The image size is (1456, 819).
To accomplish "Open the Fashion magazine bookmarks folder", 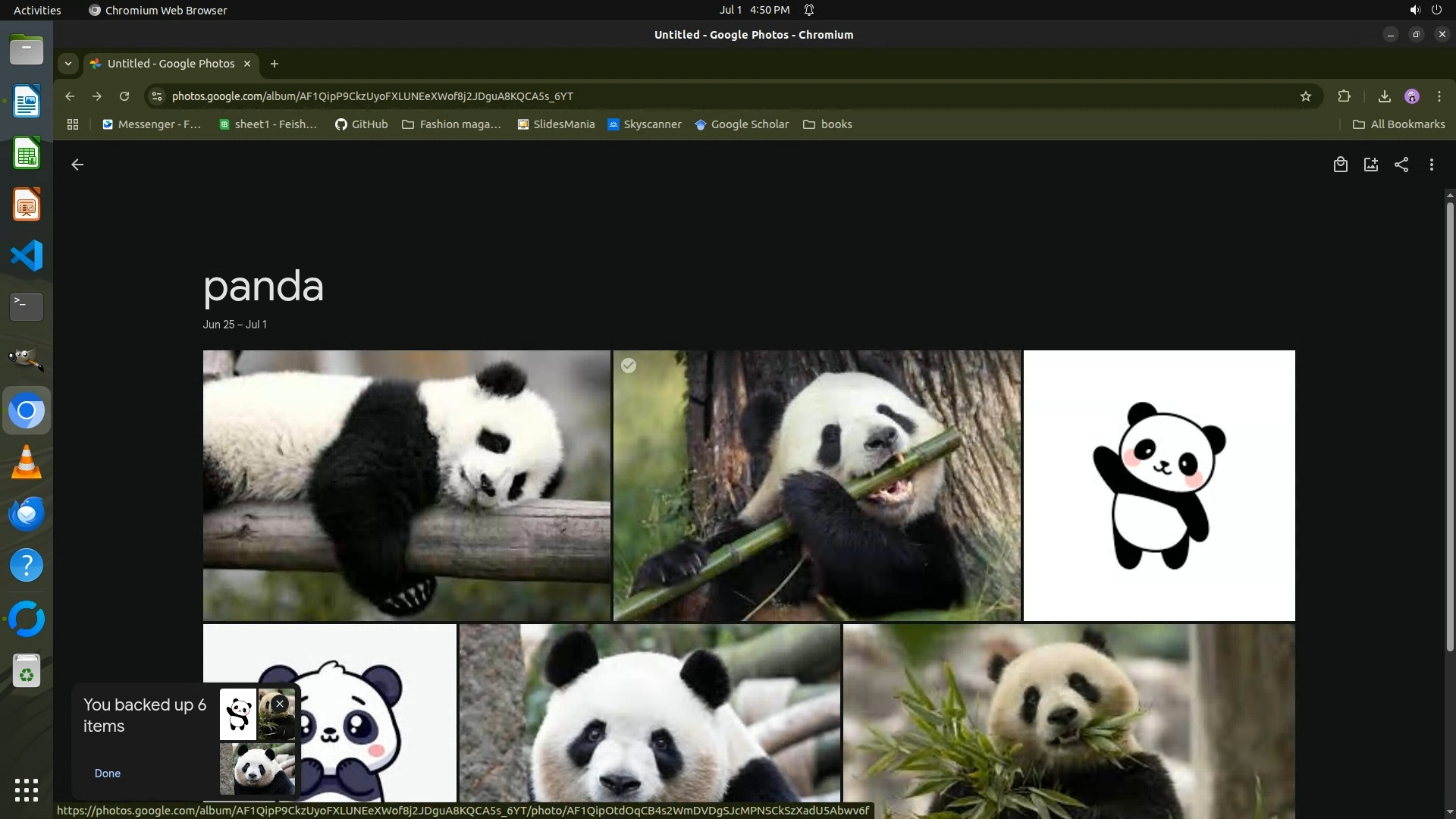I will [x=452, y=124].
